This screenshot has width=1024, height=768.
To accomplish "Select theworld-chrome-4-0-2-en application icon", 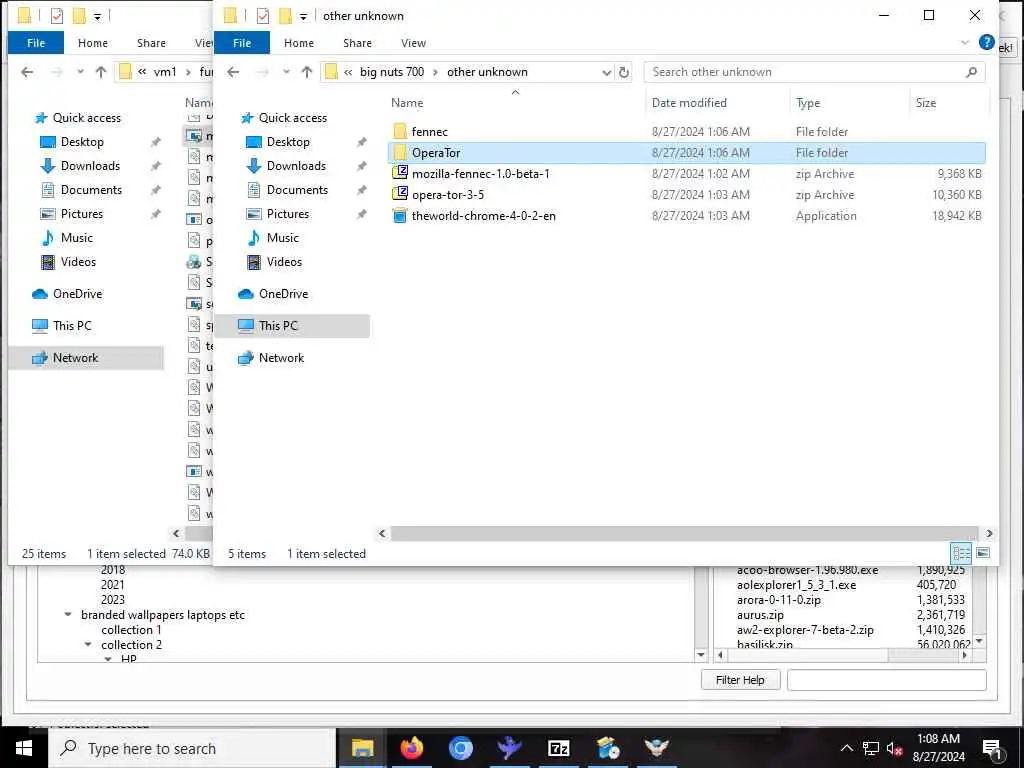I will [400, 216].
